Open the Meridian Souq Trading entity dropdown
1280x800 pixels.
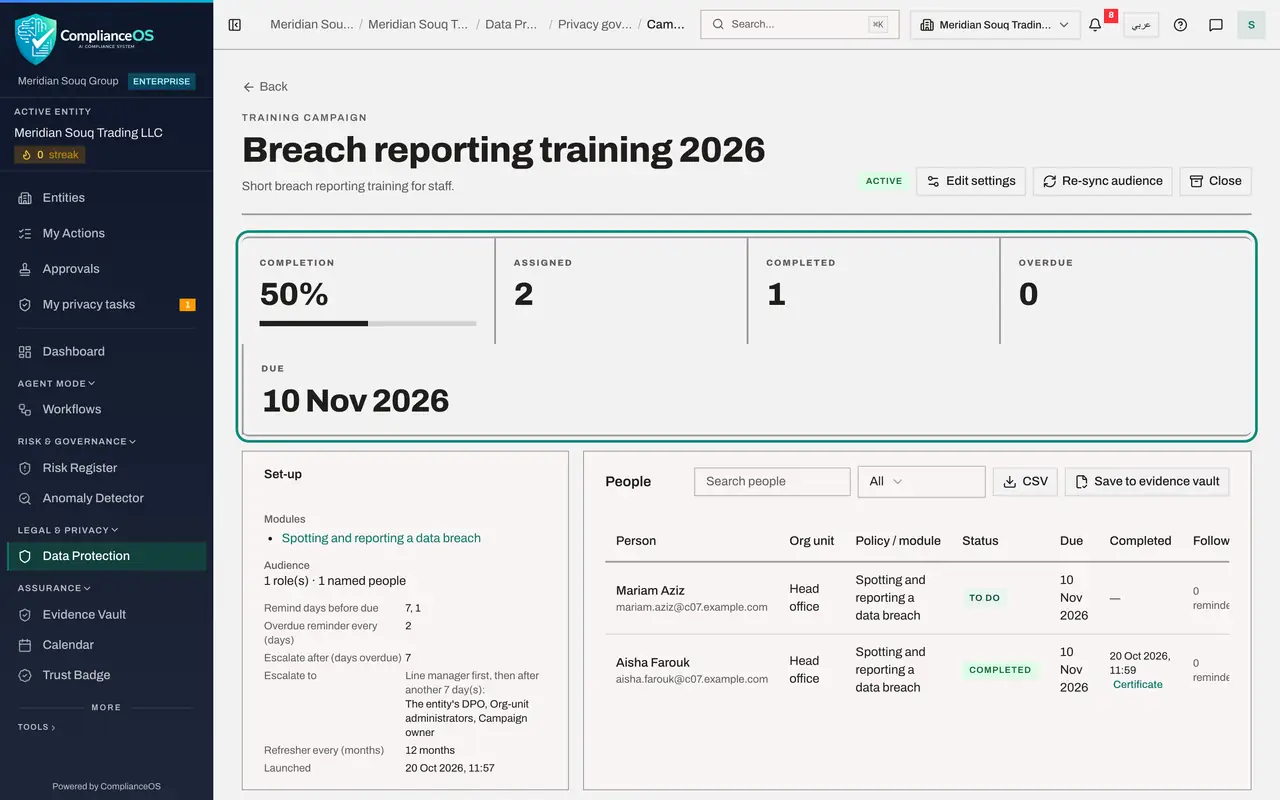click(x=995, y=25)
